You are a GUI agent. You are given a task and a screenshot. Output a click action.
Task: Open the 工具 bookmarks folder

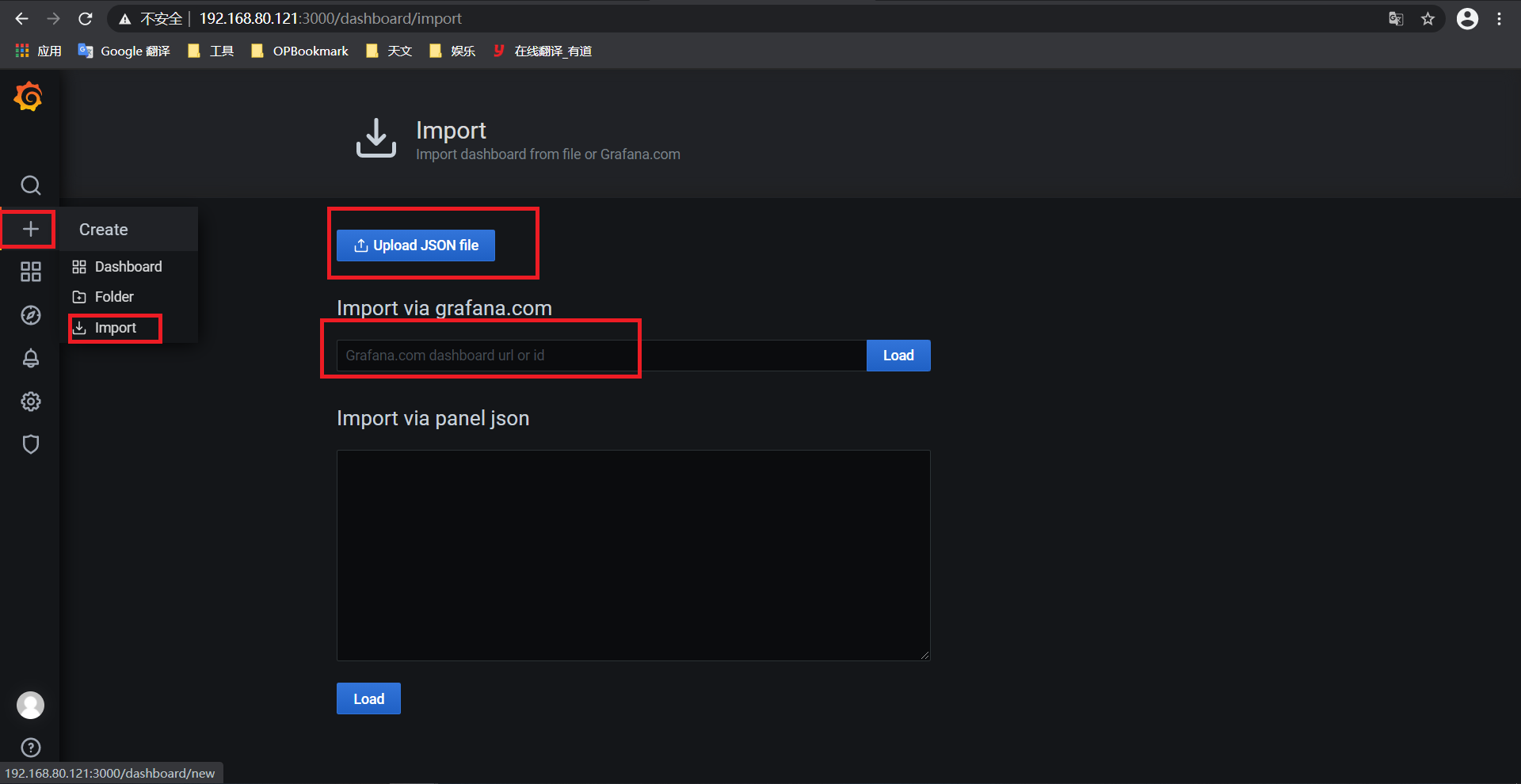pyautogui.click(x=211, y=51)
